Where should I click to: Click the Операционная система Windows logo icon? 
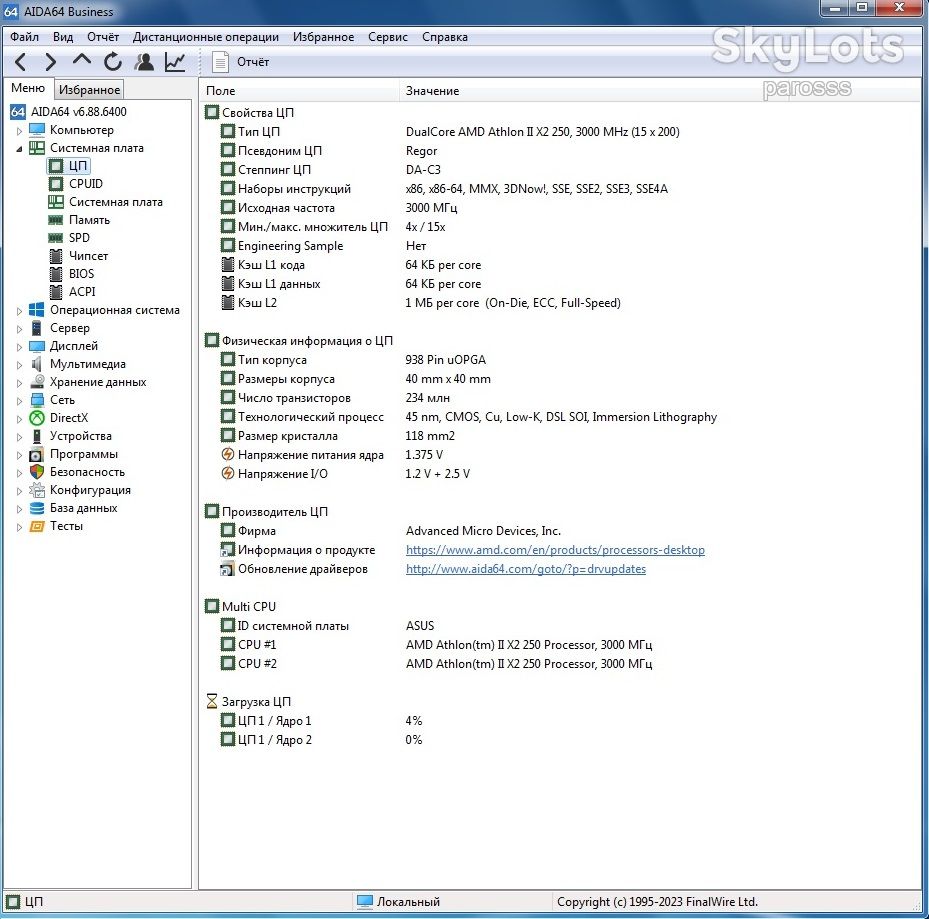click(37, 310)
